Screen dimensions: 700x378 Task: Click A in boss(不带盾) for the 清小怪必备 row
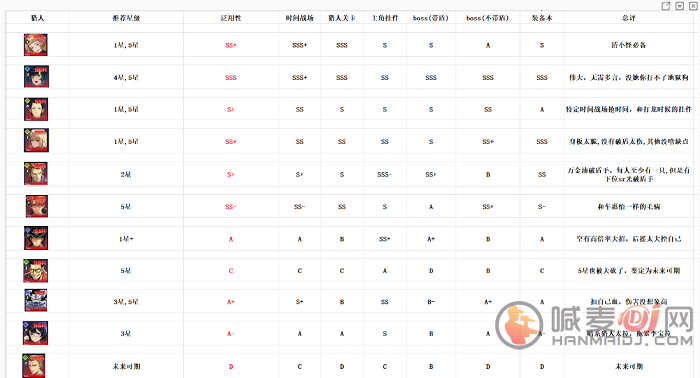click(488, 46)
